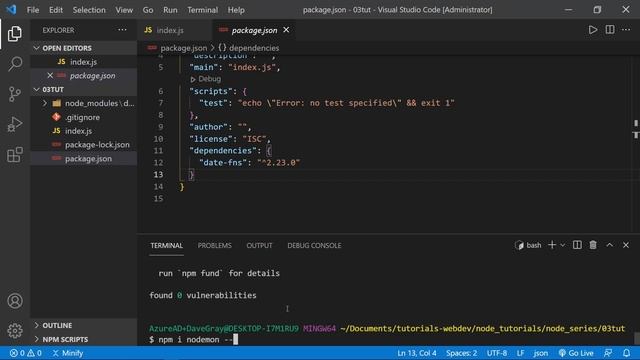Viewport: 640px width, 360px height.
Task: Close the terminal panel
Action: point(626,245)
